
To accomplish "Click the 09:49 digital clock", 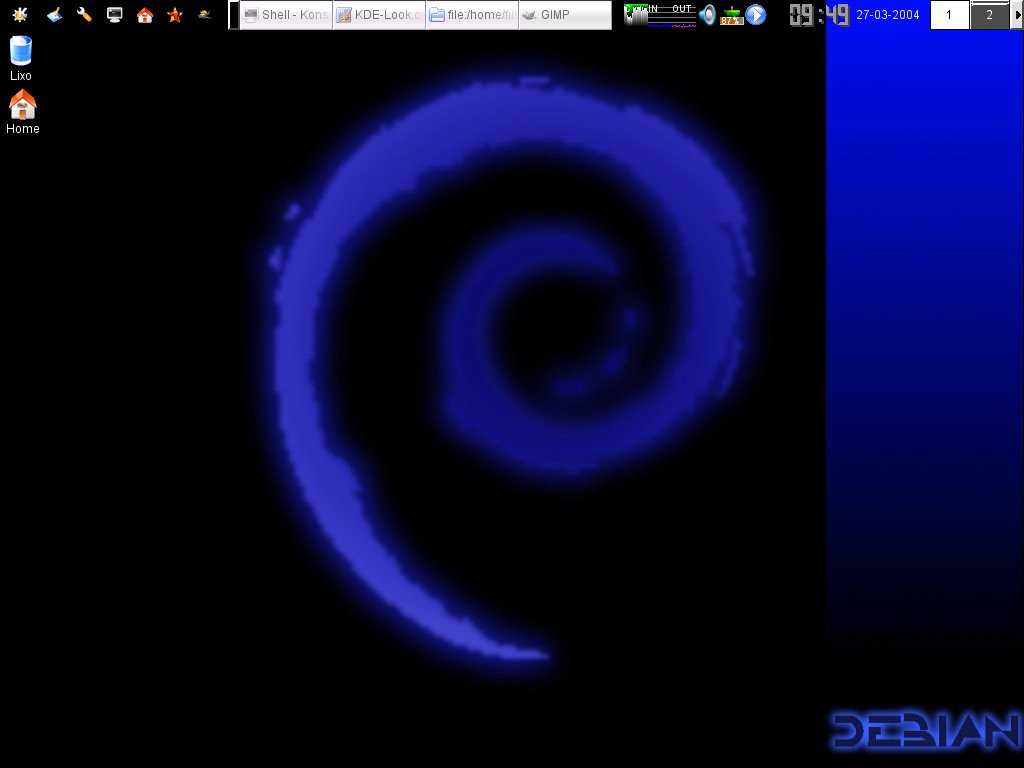I will [818, 14].
